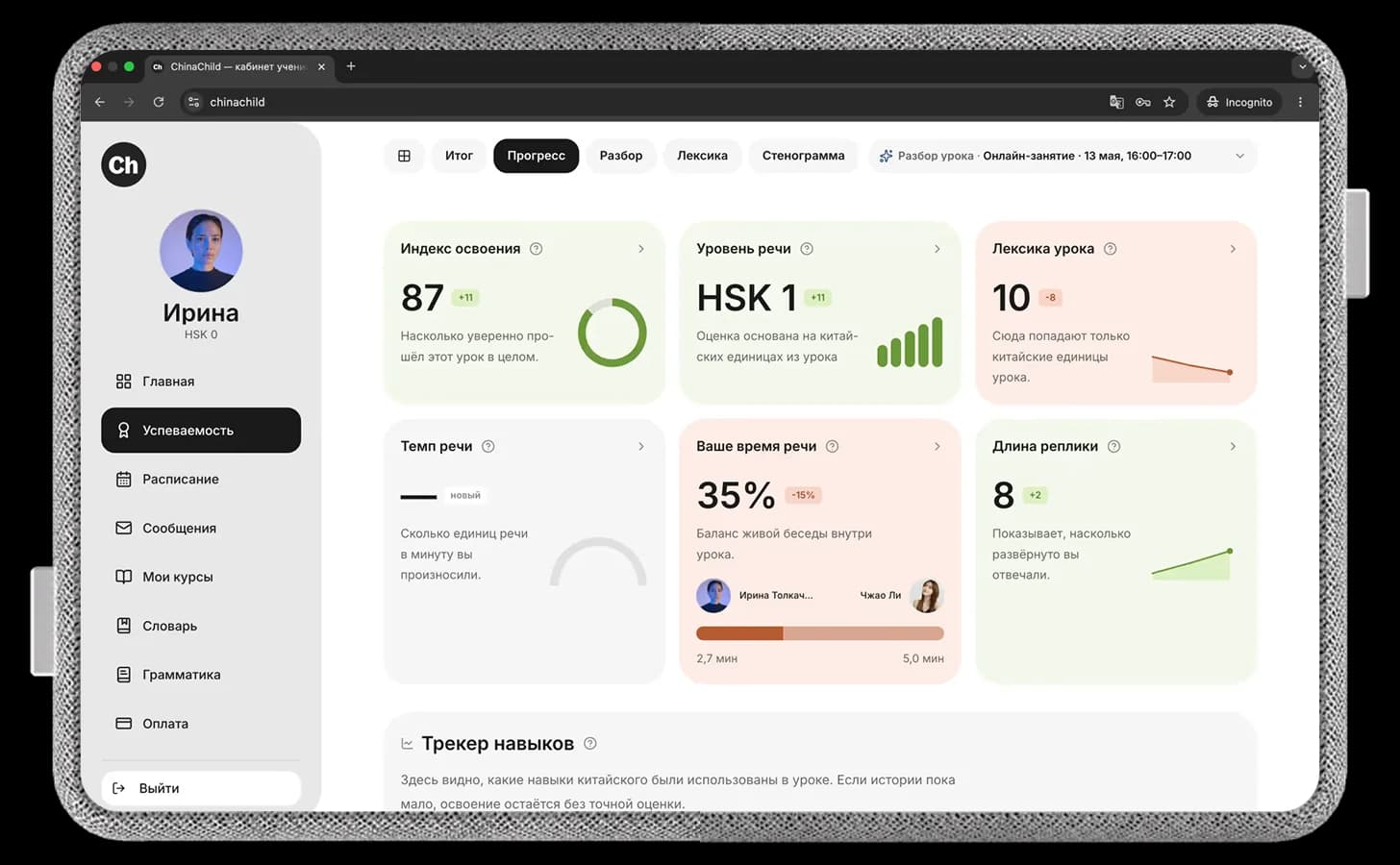Click the Выйти logout button
The image size is (1400, 865).
201,788
